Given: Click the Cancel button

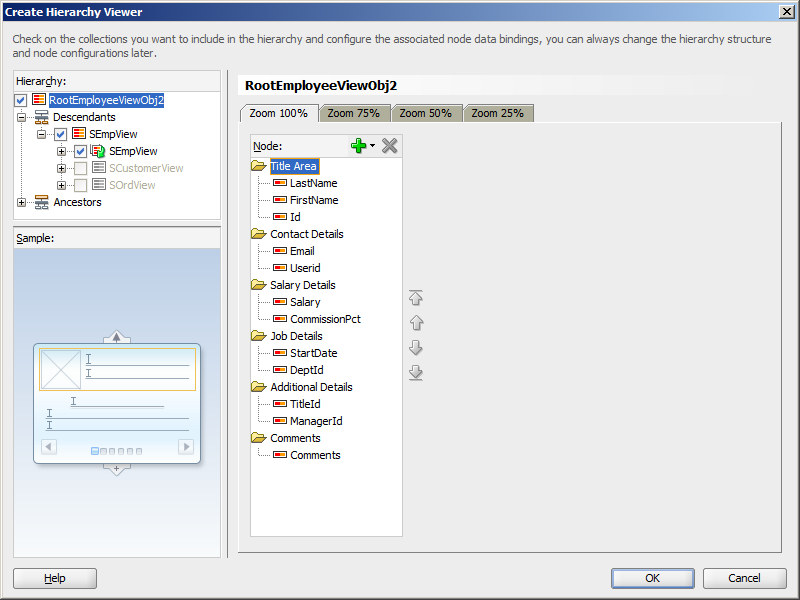Looking at the screenshot, I should (x=744, y=578).
